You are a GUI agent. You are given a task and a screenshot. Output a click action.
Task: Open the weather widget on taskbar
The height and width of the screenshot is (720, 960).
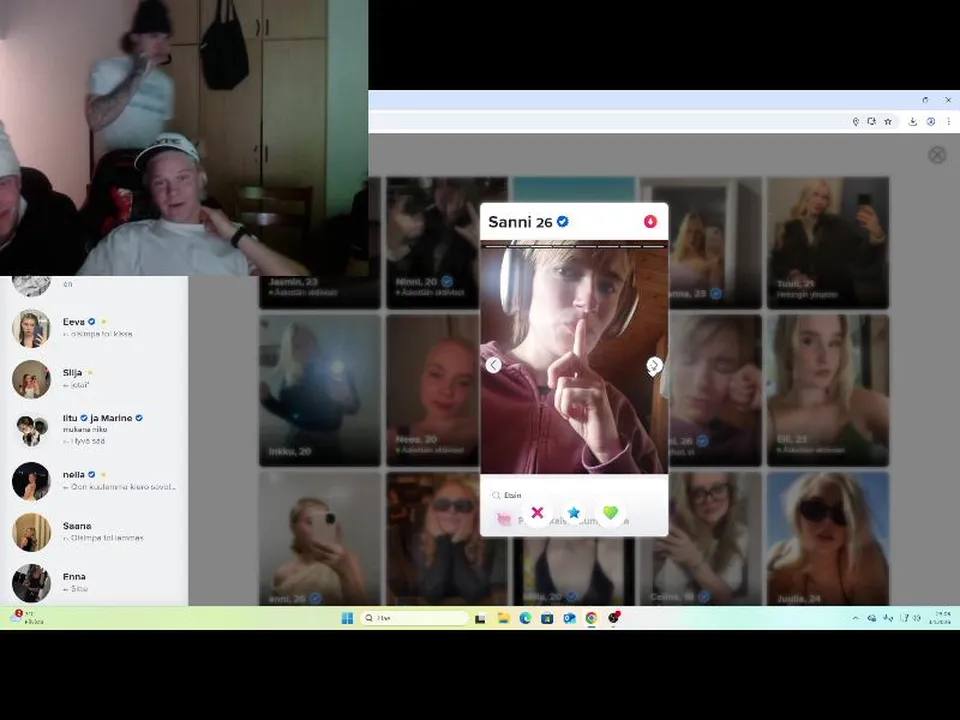[26, 617]
